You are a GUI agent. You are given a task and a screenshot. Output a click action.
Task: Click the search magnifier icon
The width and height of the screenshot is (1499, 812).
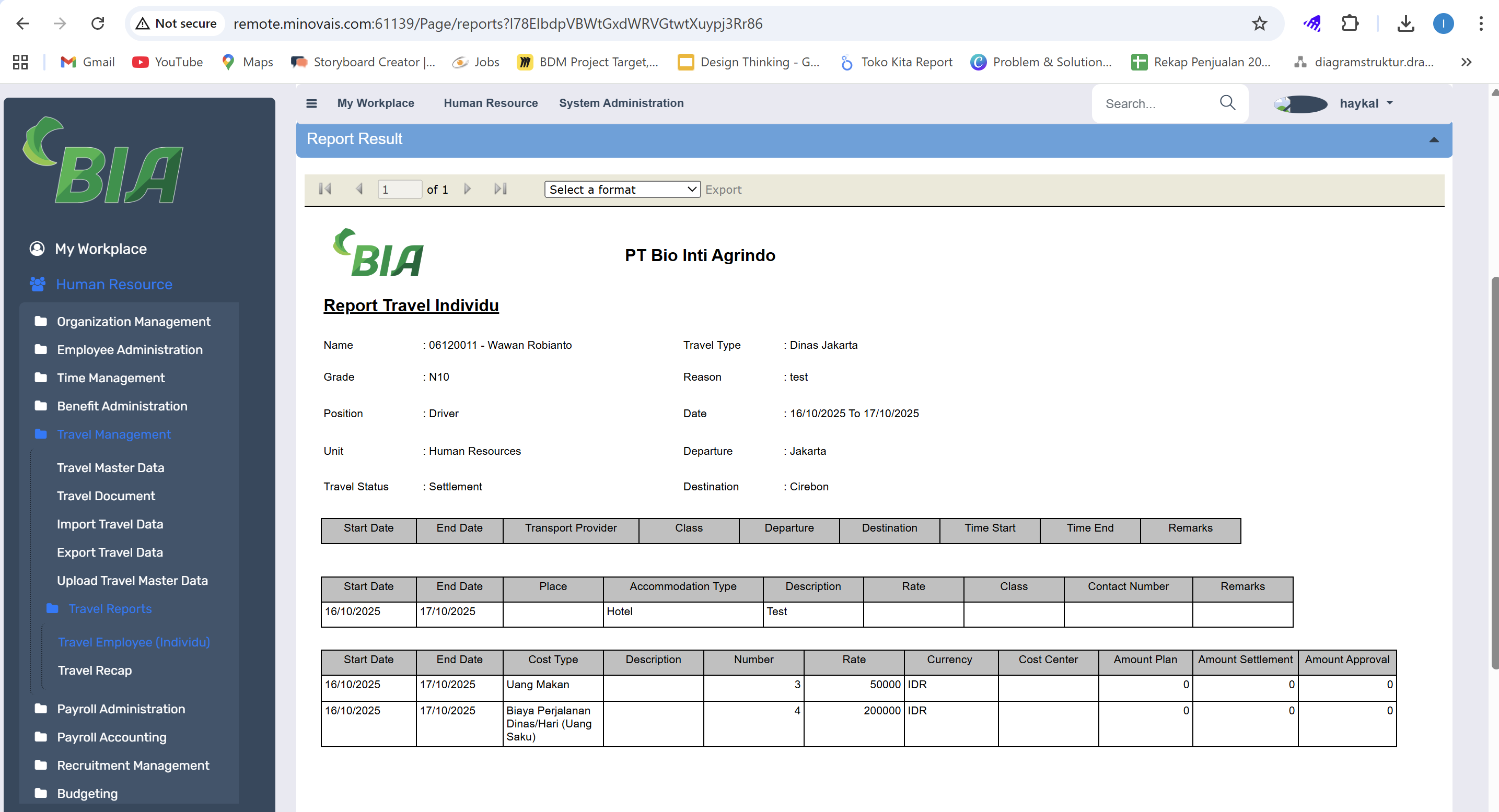1227,103
